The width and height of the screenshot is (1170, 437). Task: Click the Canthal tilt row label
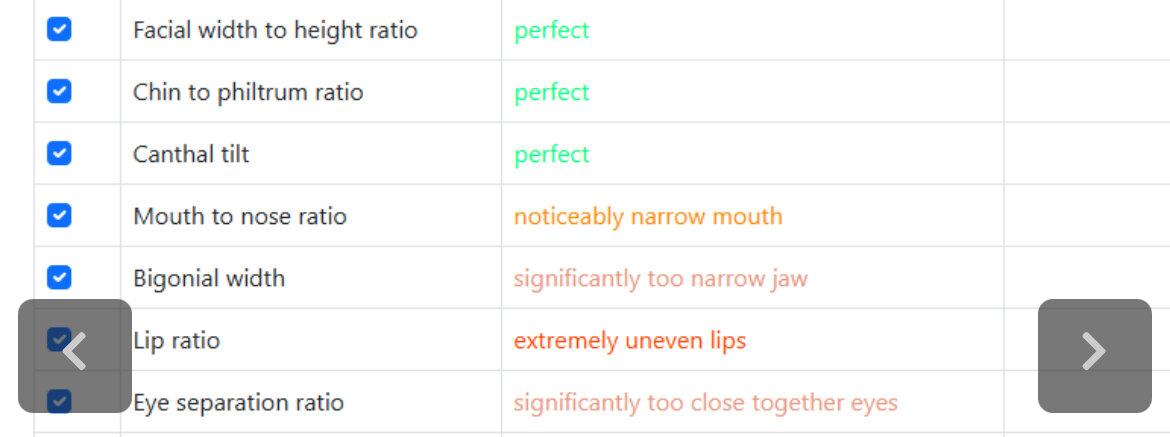[191, 154]
